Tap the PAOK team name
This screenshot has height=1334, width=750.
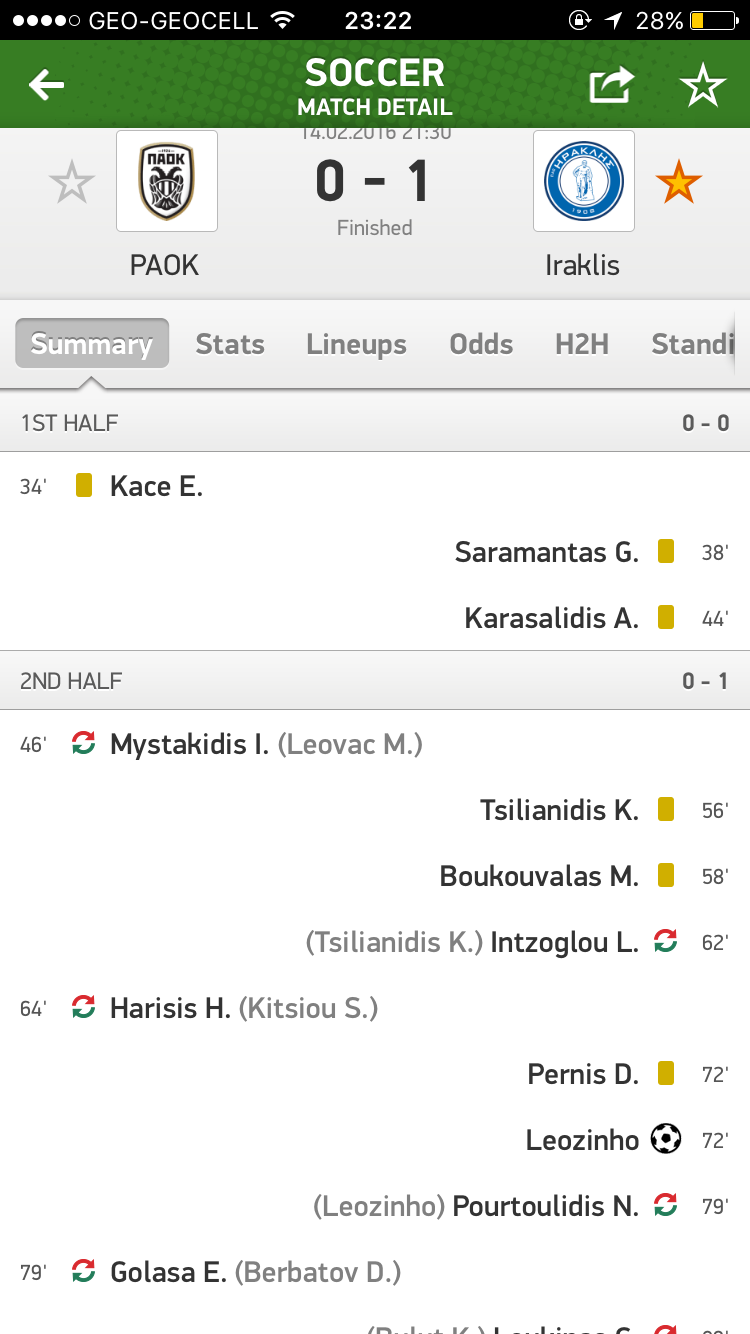pos(165,265)
